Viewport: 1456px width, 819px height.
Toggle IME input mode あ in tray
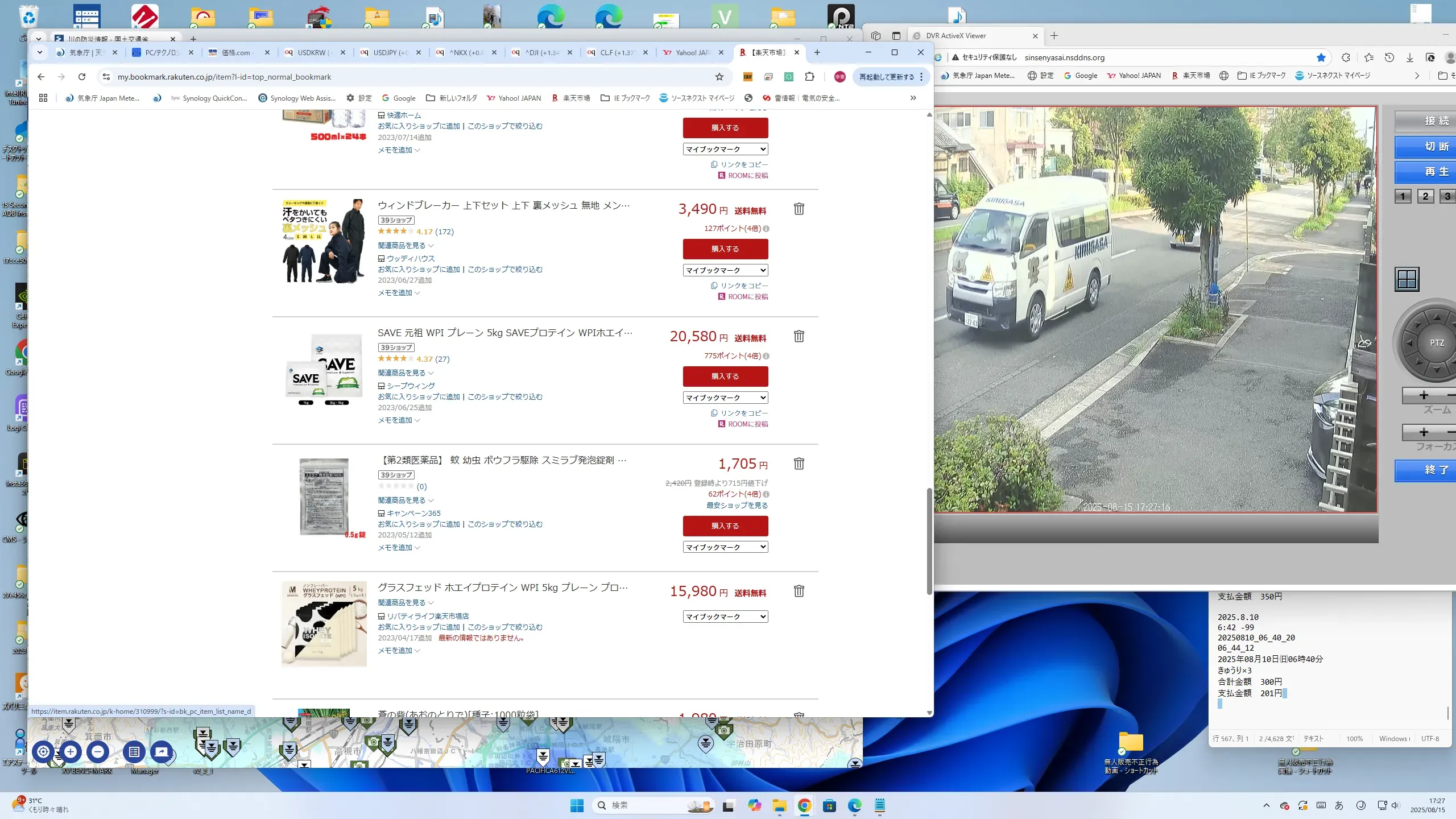click(x=1339, y=805)
